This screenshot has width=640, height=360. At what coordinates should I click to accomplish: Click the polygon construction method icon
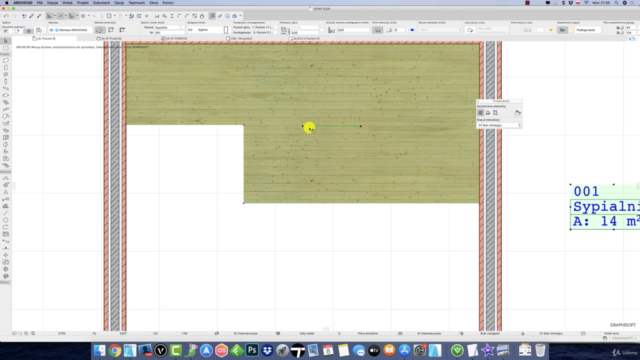click(100, 30)
